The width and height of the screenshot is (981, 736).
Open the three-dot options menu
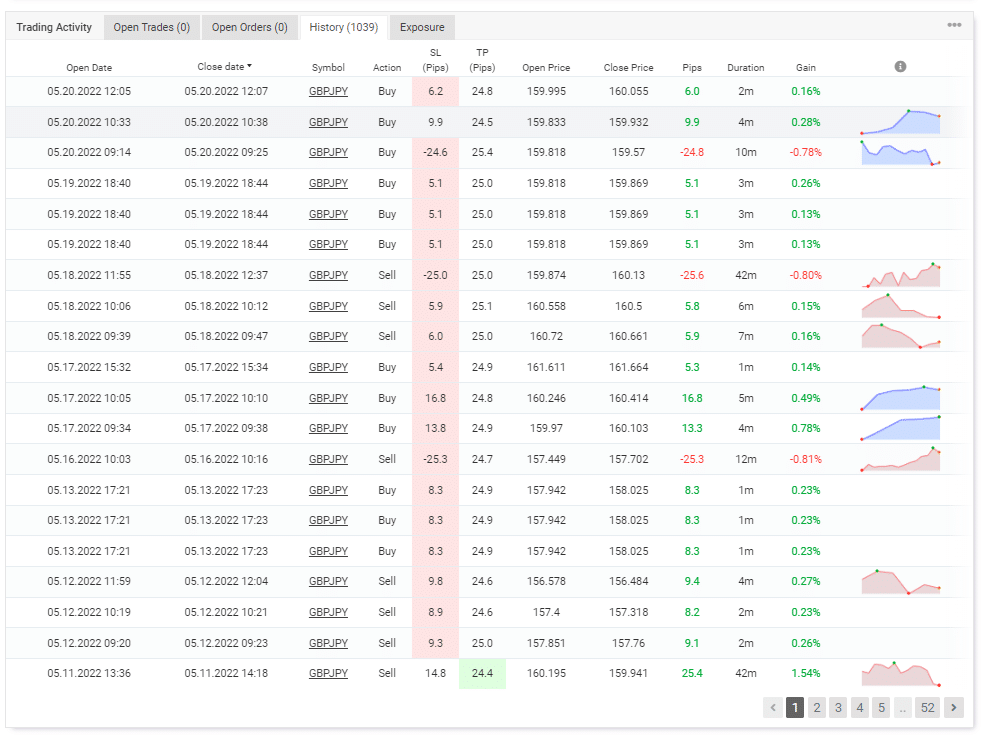pyautogui.click(x=957, y=27)
